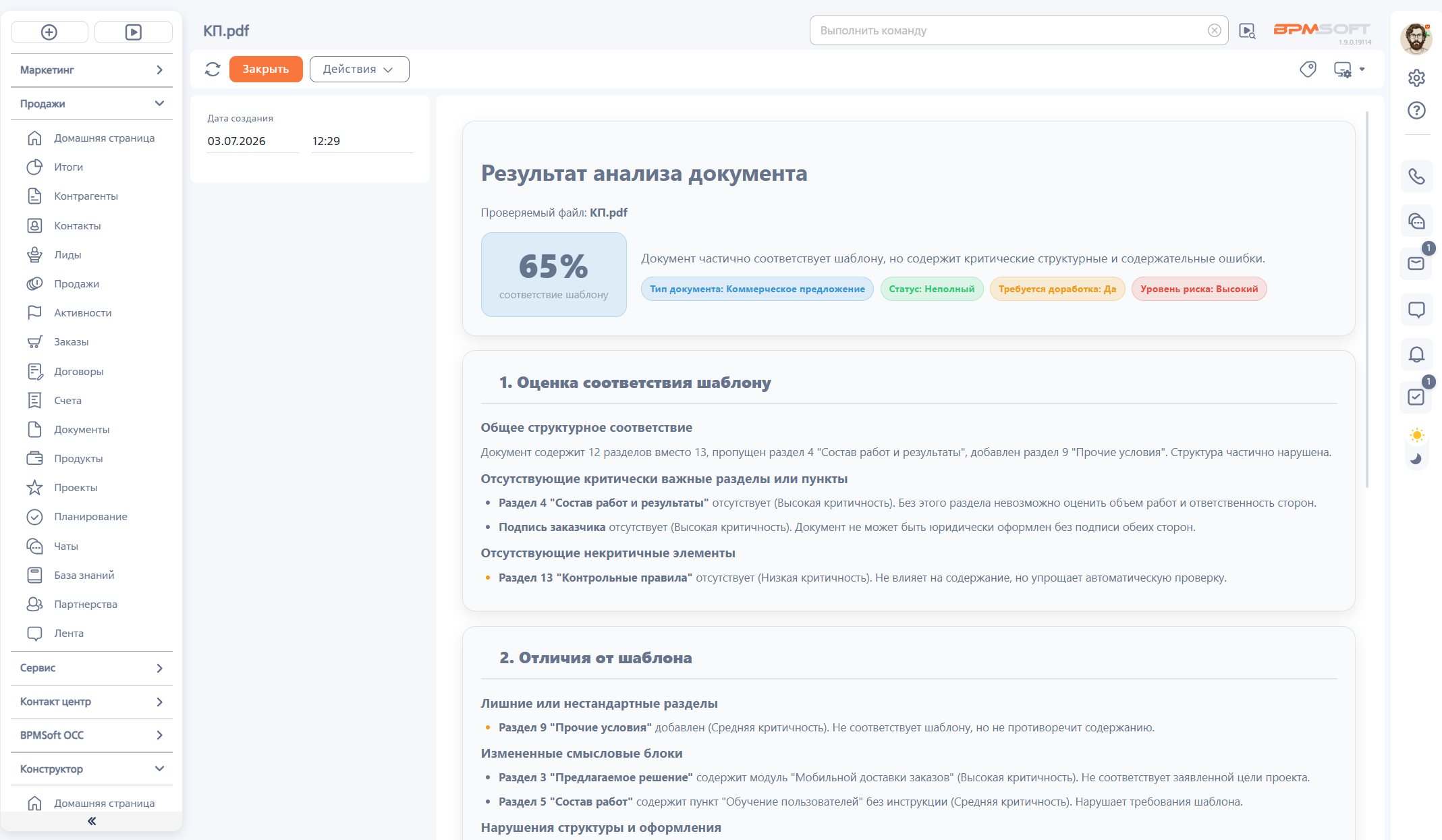The image size is (1442, 840).
Task: Open system settings gear icon
Action: (1416, 78)
